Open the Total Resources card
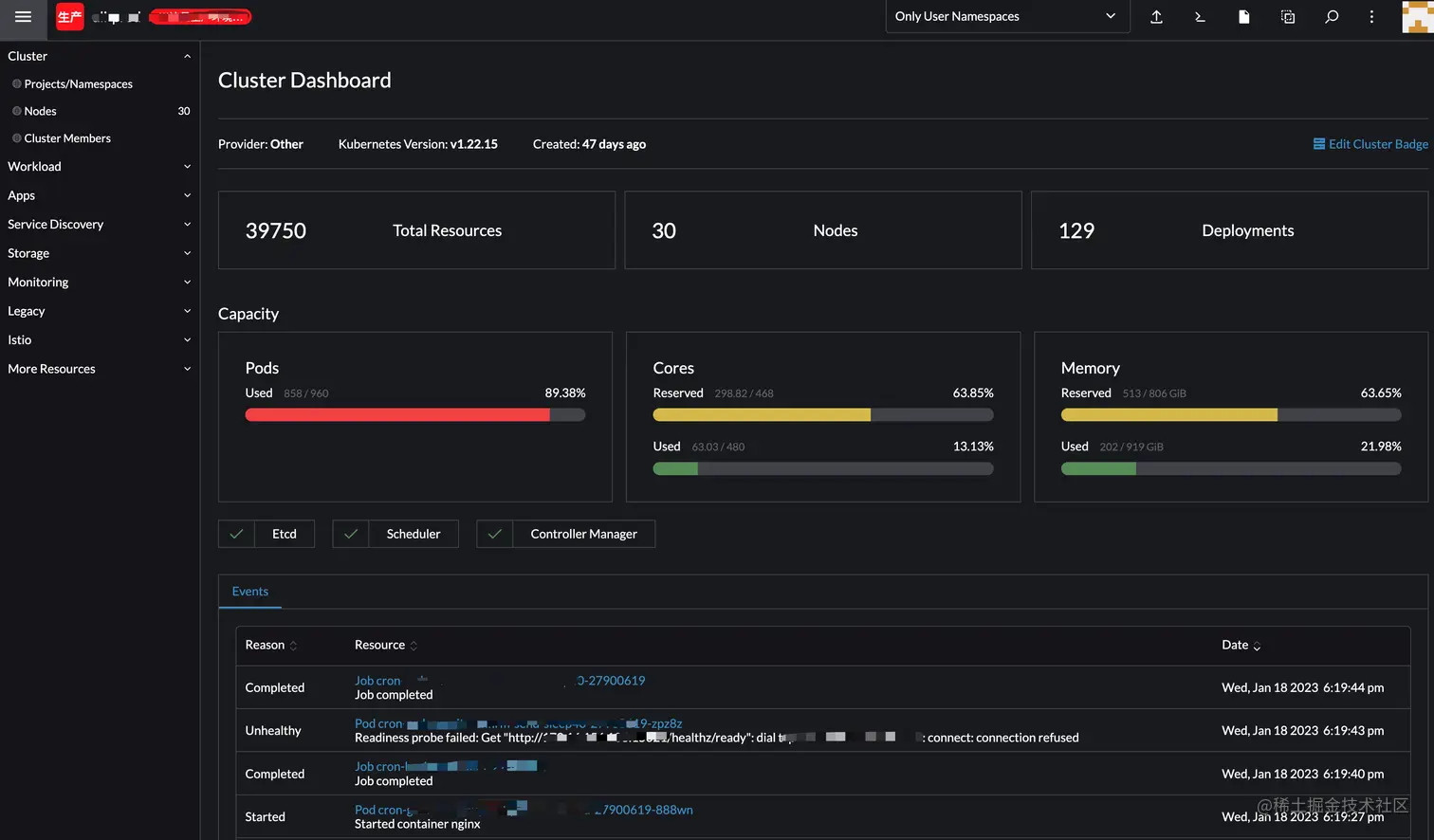This screenshot has width=1434, height=840. pyautogui.click(x=416, y=230)
